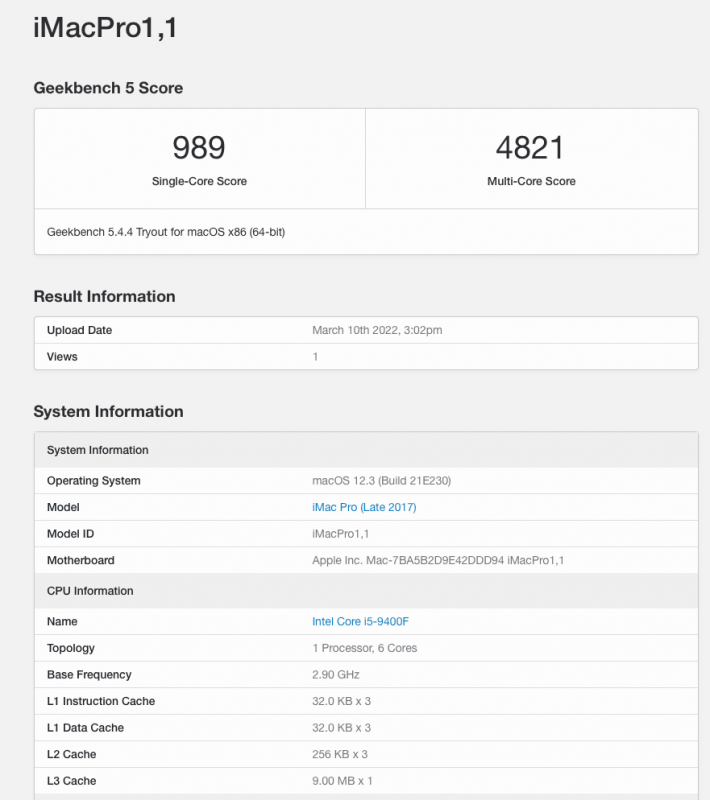The height and width of the screenshot is (800, 710).
Task: Click the Result Information heading
Action: pyautogui.click(x=105, y=296)
